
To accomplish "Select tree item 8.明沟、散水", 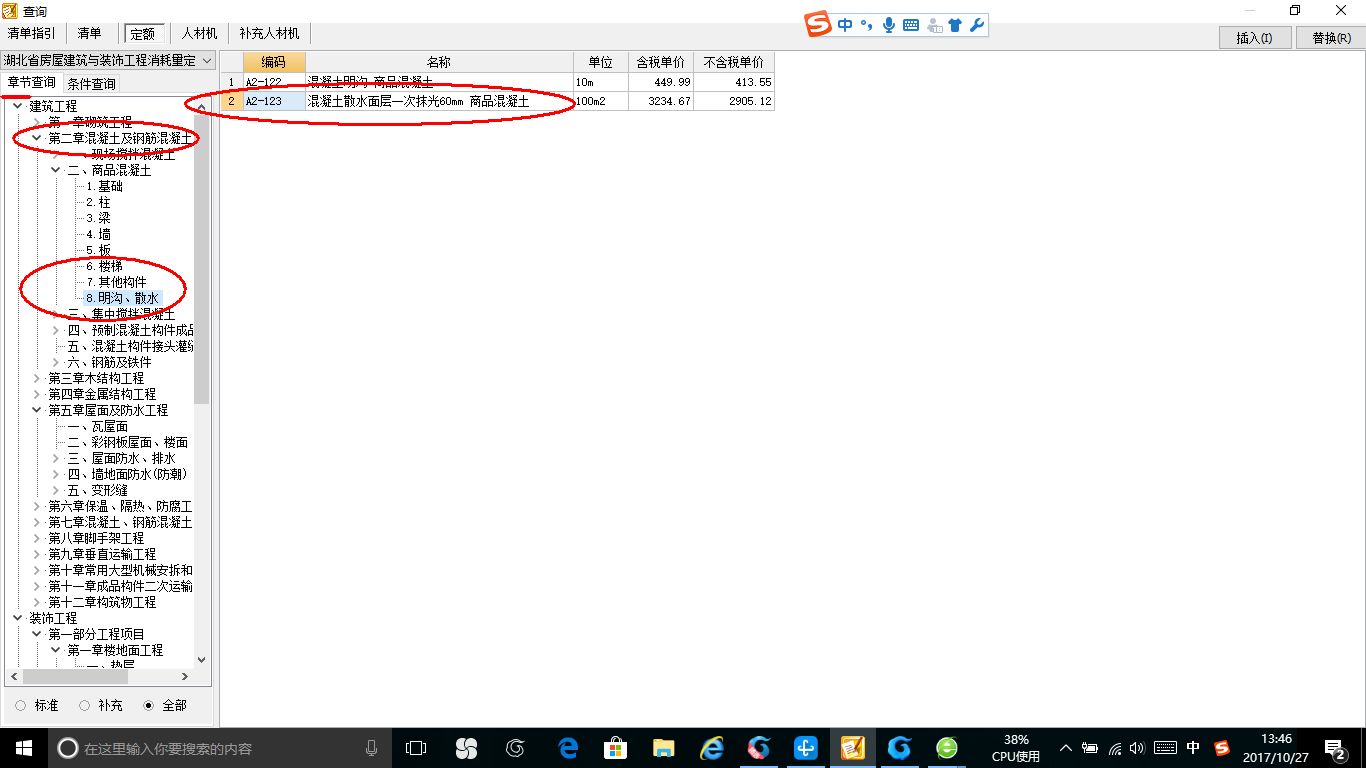I will coord(122,298).
